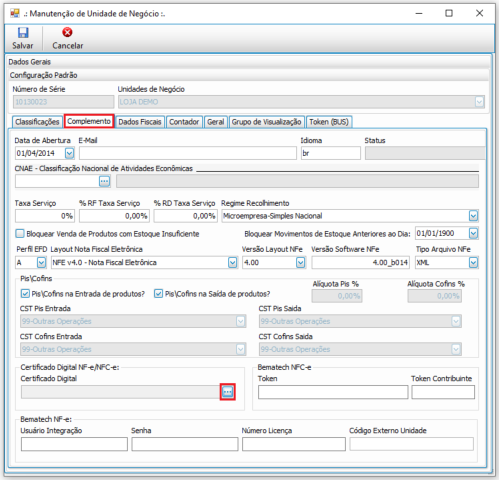Viewport: 499px width, 480px height.
Task: Click the Alíquota Pis % field
Action: coord(337,296)
